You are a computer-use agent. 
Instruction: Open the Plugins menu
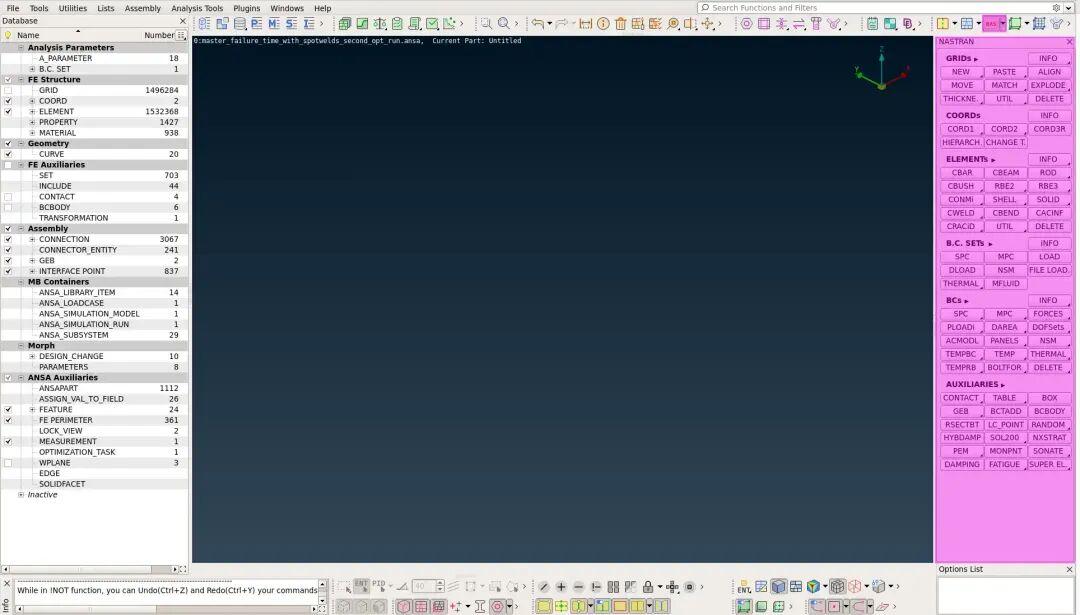[247, 8]
